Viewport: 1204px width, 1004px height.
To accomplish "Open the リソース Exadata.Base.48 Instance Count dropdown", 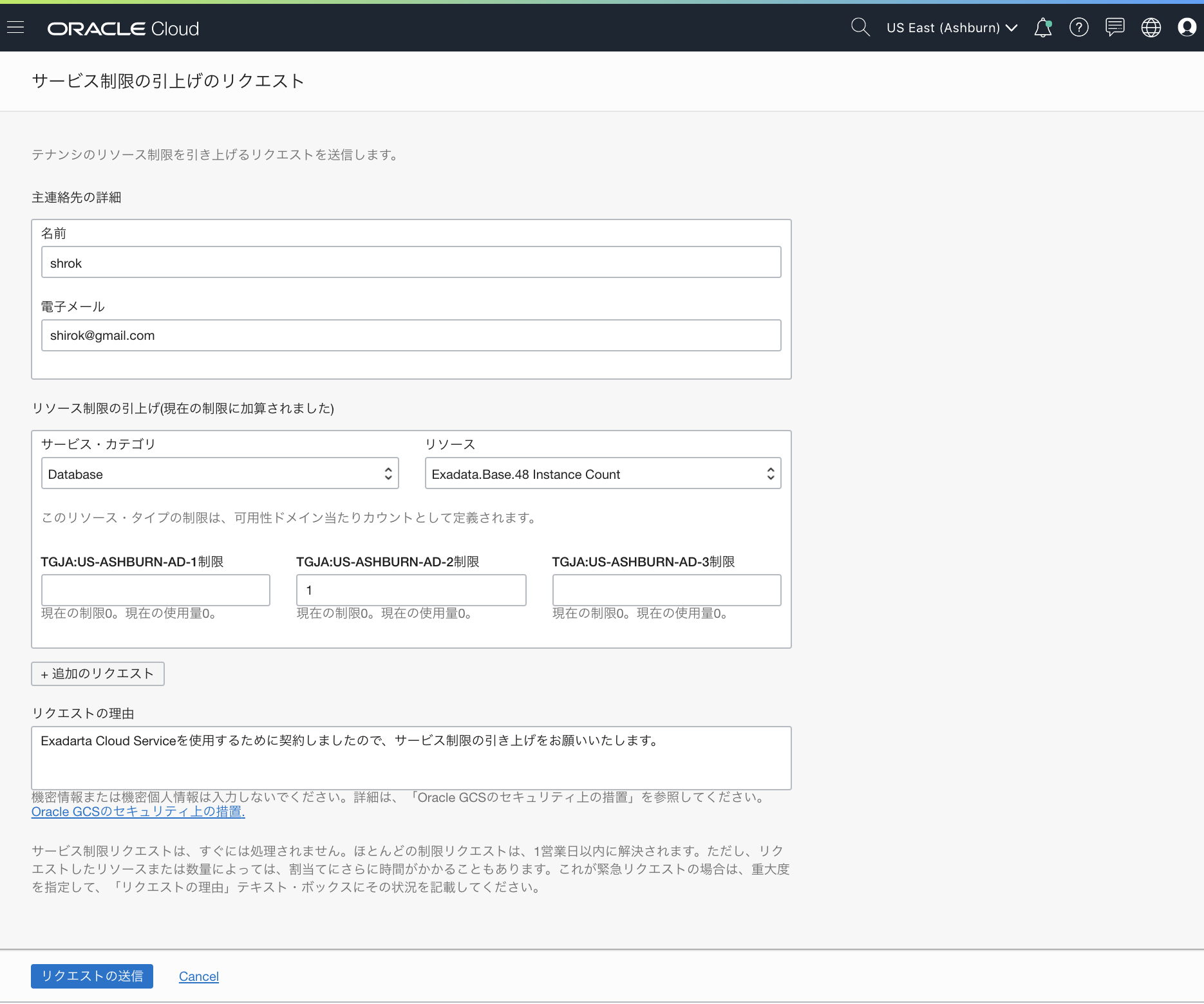I will 603,474.
